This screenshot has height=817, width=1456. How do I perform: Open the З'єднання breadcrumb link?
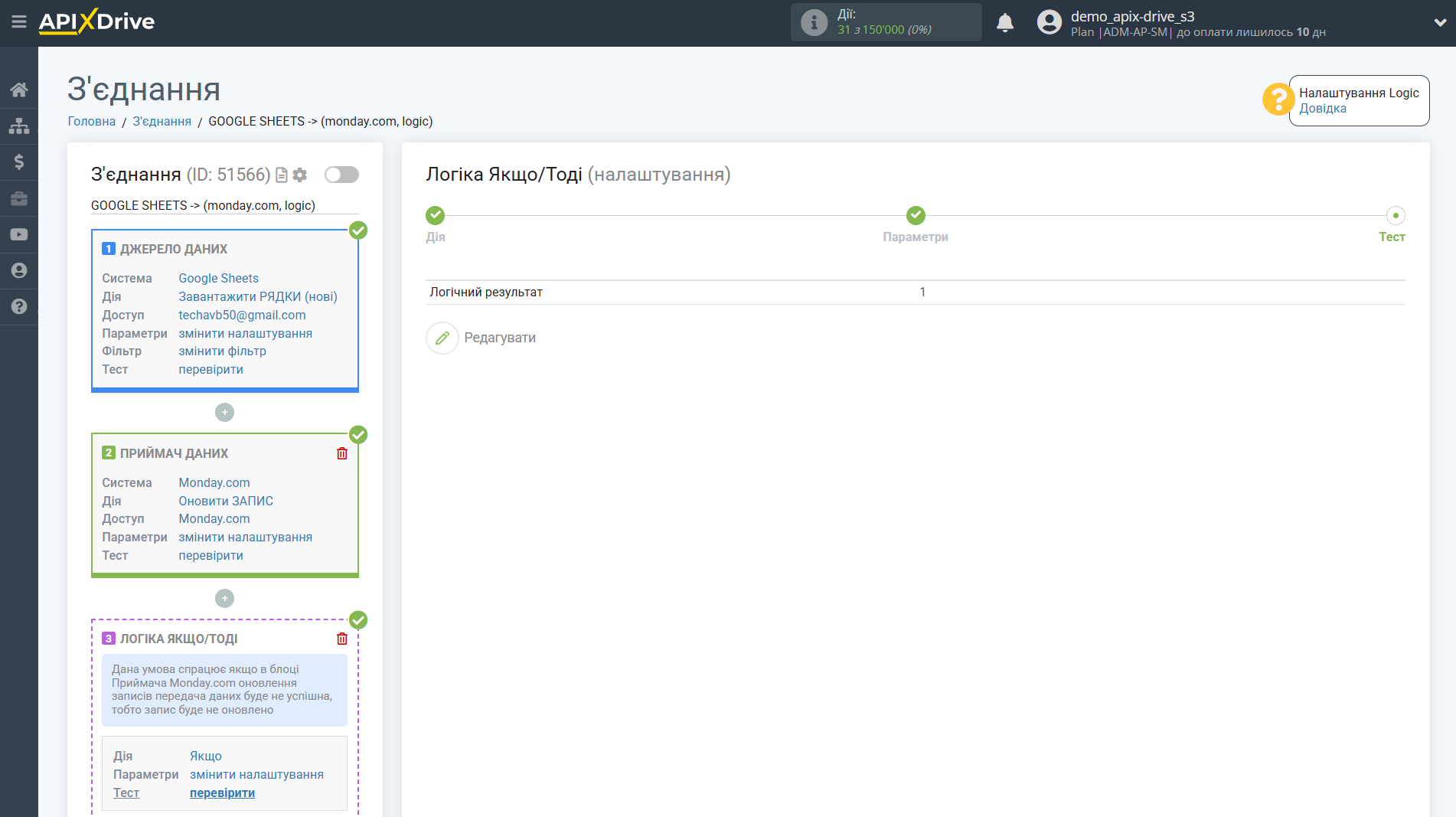[162, 121]
